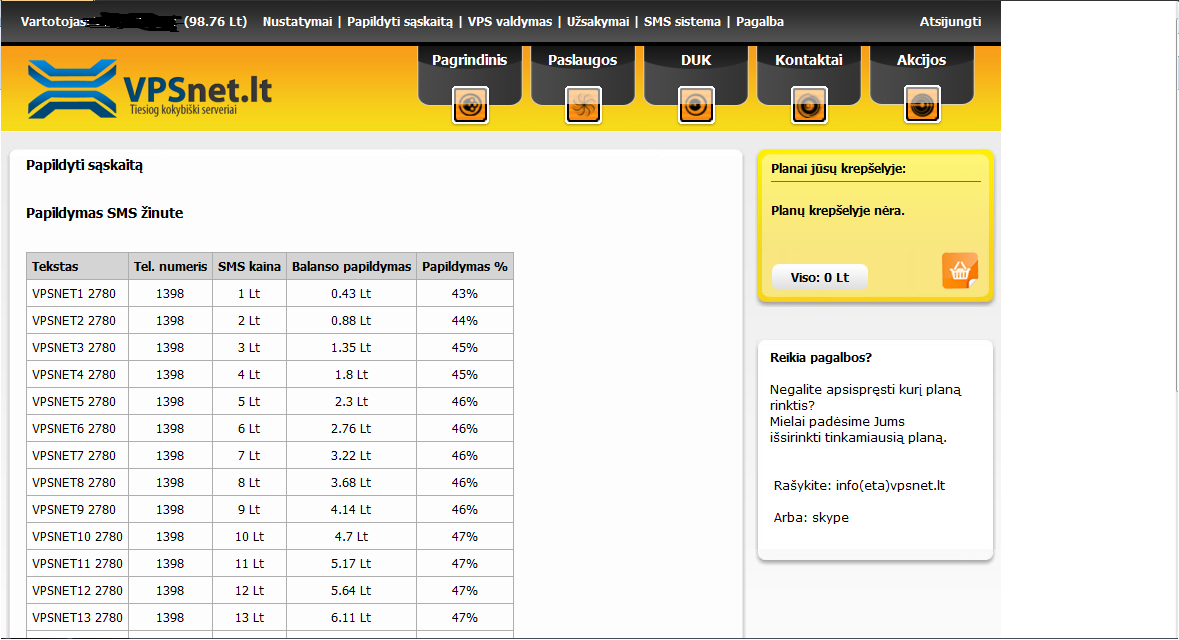Click the Tel. numeris column header
Viewport: 1179px width, 640px height.
(171, 266)
